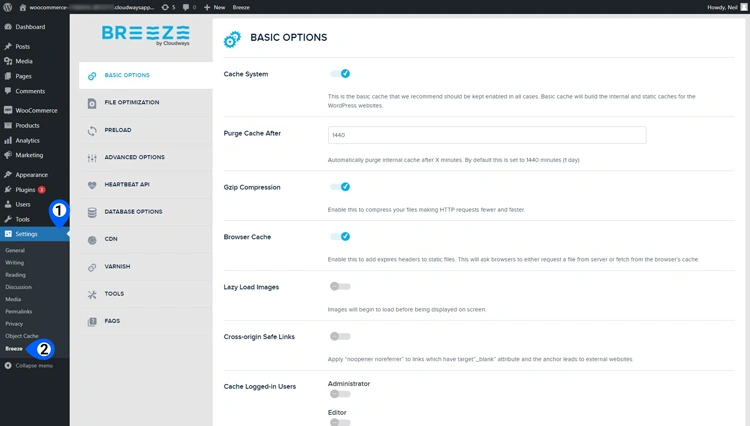
Task: Click the CDN globe icon
Action: click(92, 239)
